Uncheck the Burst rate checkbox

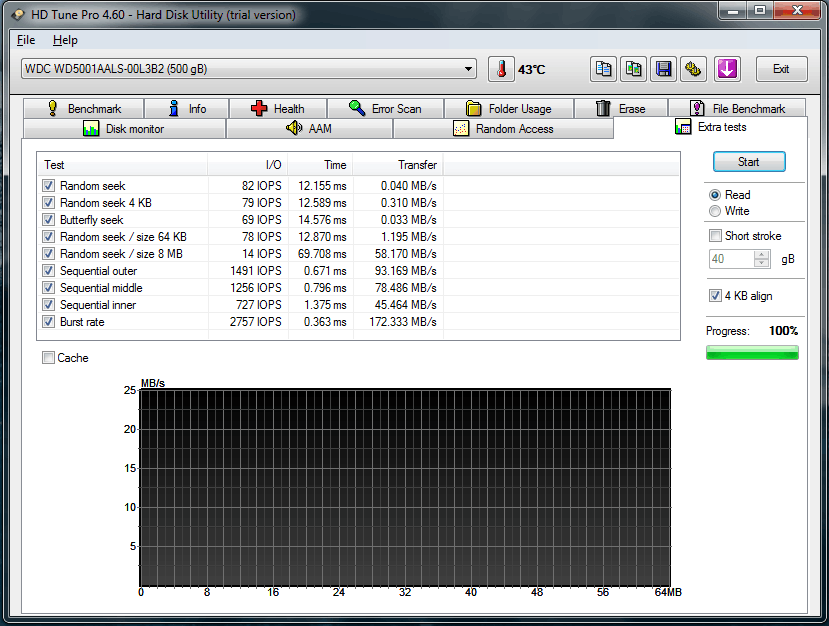(x=49, y=321)
